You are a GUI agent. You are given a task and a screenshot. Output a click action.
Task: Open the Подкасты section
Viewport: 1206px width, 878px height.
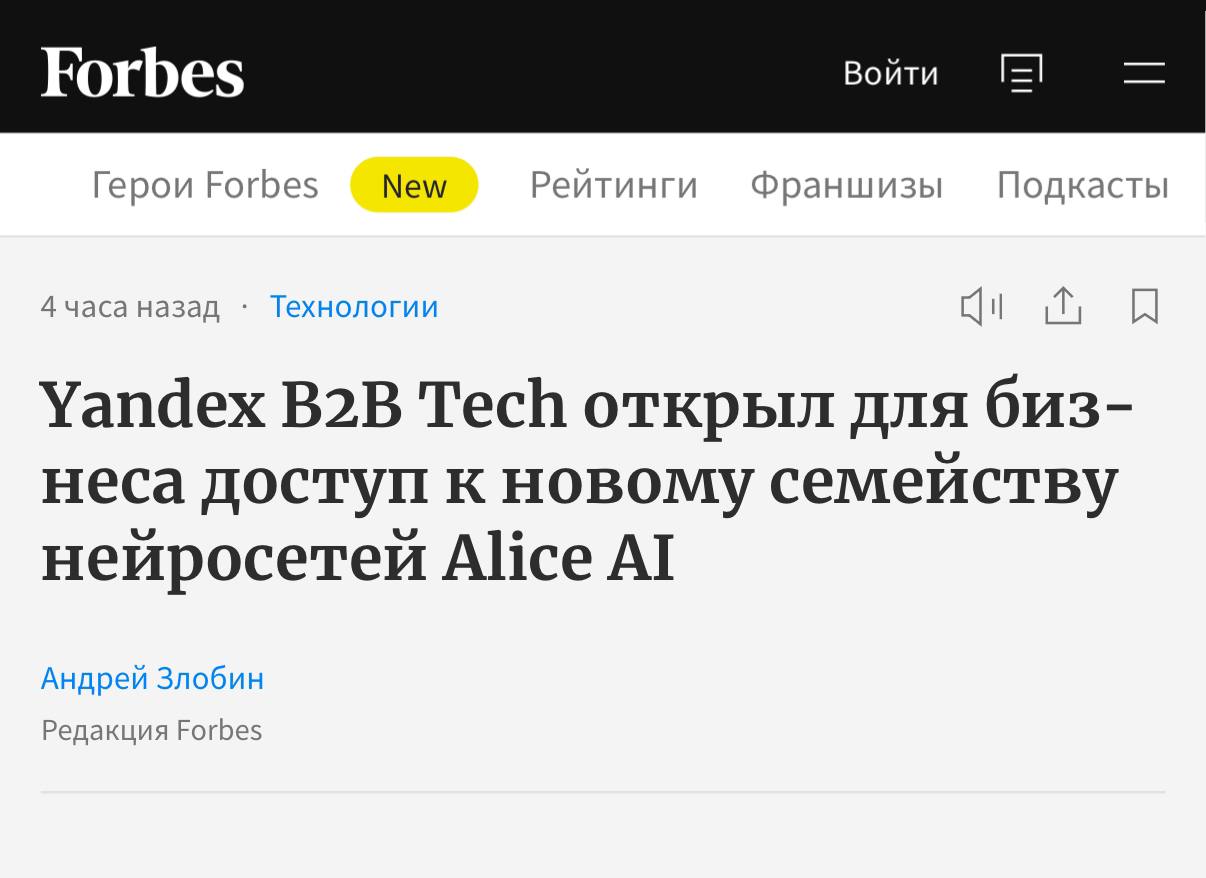click(x=1080, y=185)
